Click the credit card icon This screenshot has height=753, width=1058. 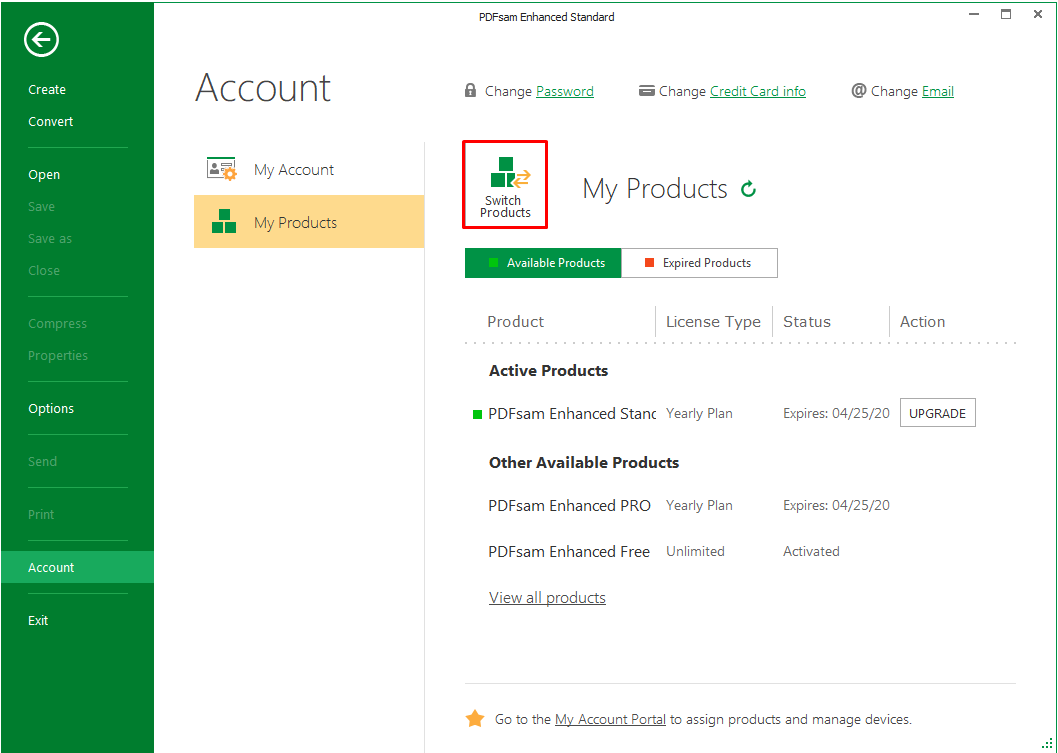coord(646,90)
